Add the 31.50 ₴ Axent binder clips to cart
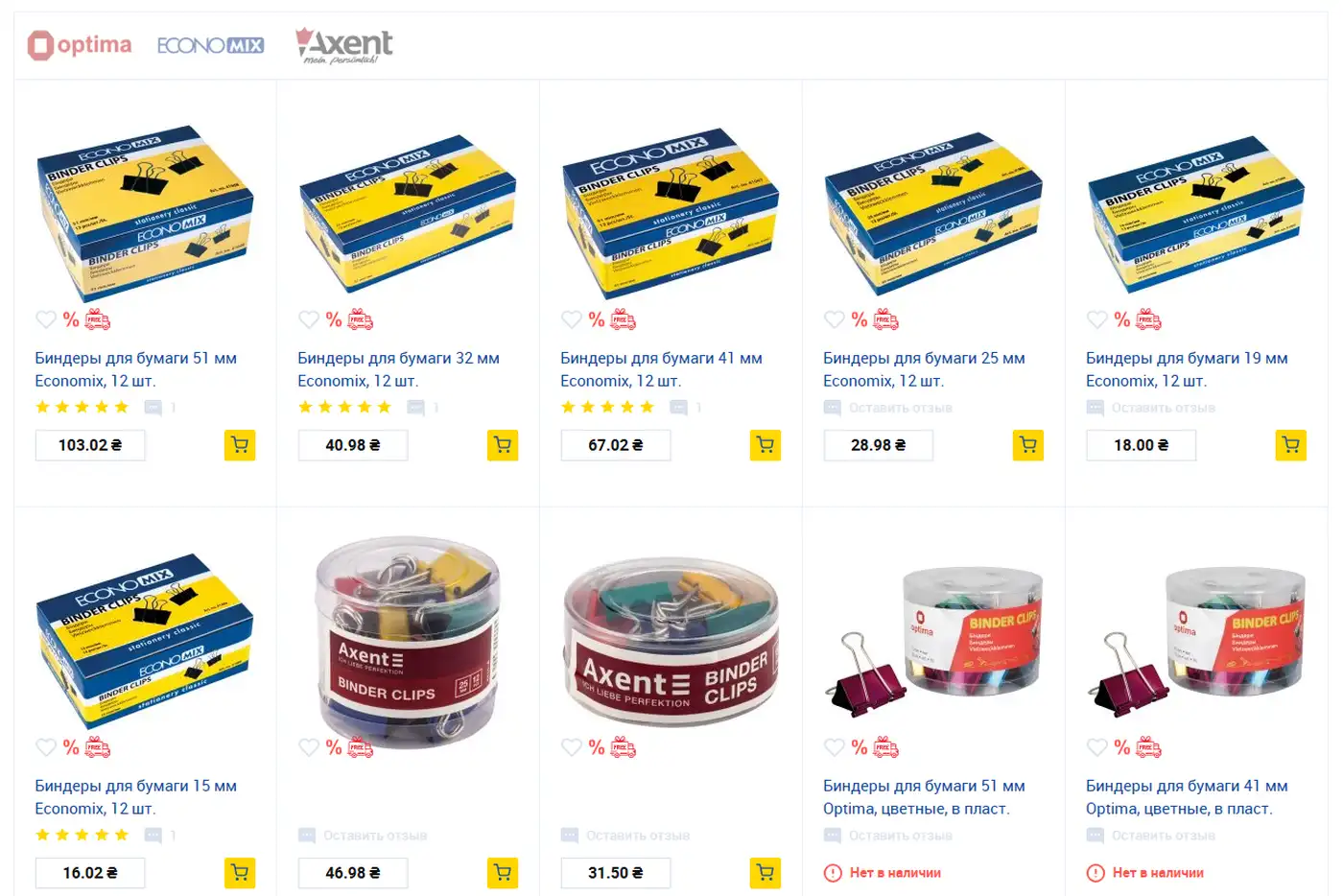 (x=766, y=873)
